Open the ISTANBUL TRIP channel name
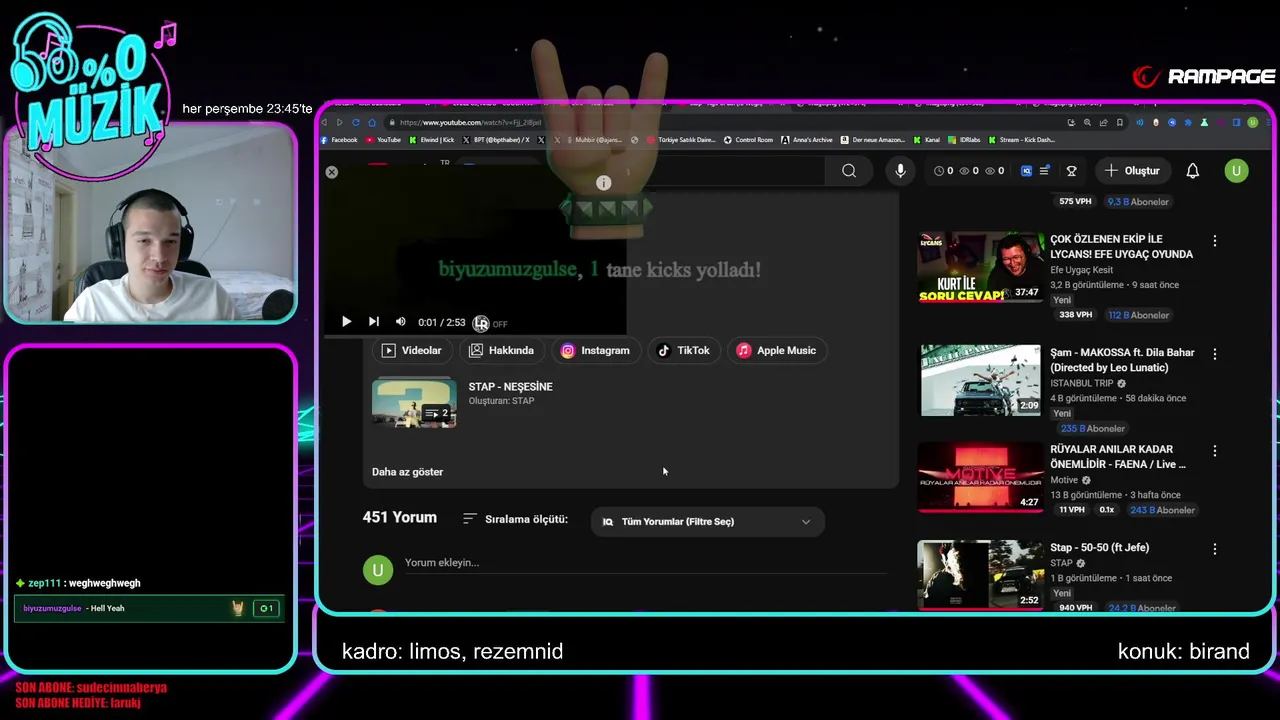 [1081, 383]
